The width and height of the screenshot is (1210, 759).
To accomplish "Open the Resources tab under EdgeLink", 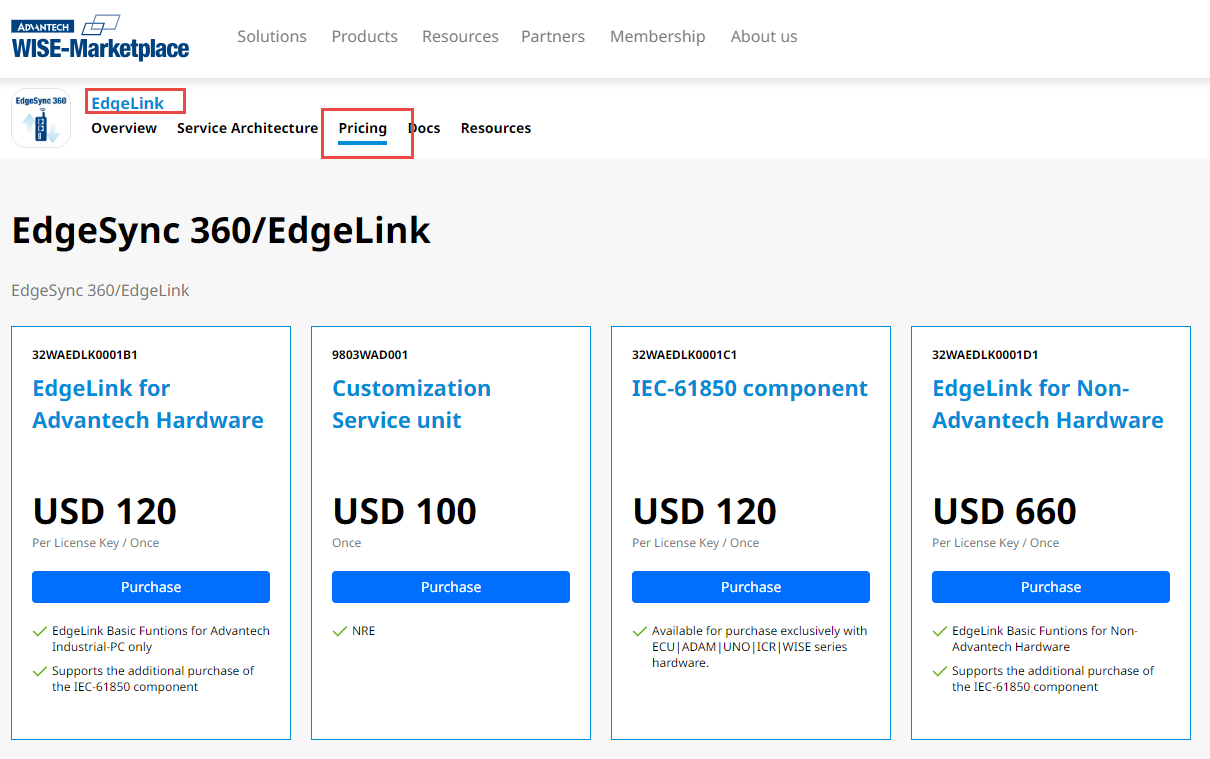I will (x=495, y=128).
